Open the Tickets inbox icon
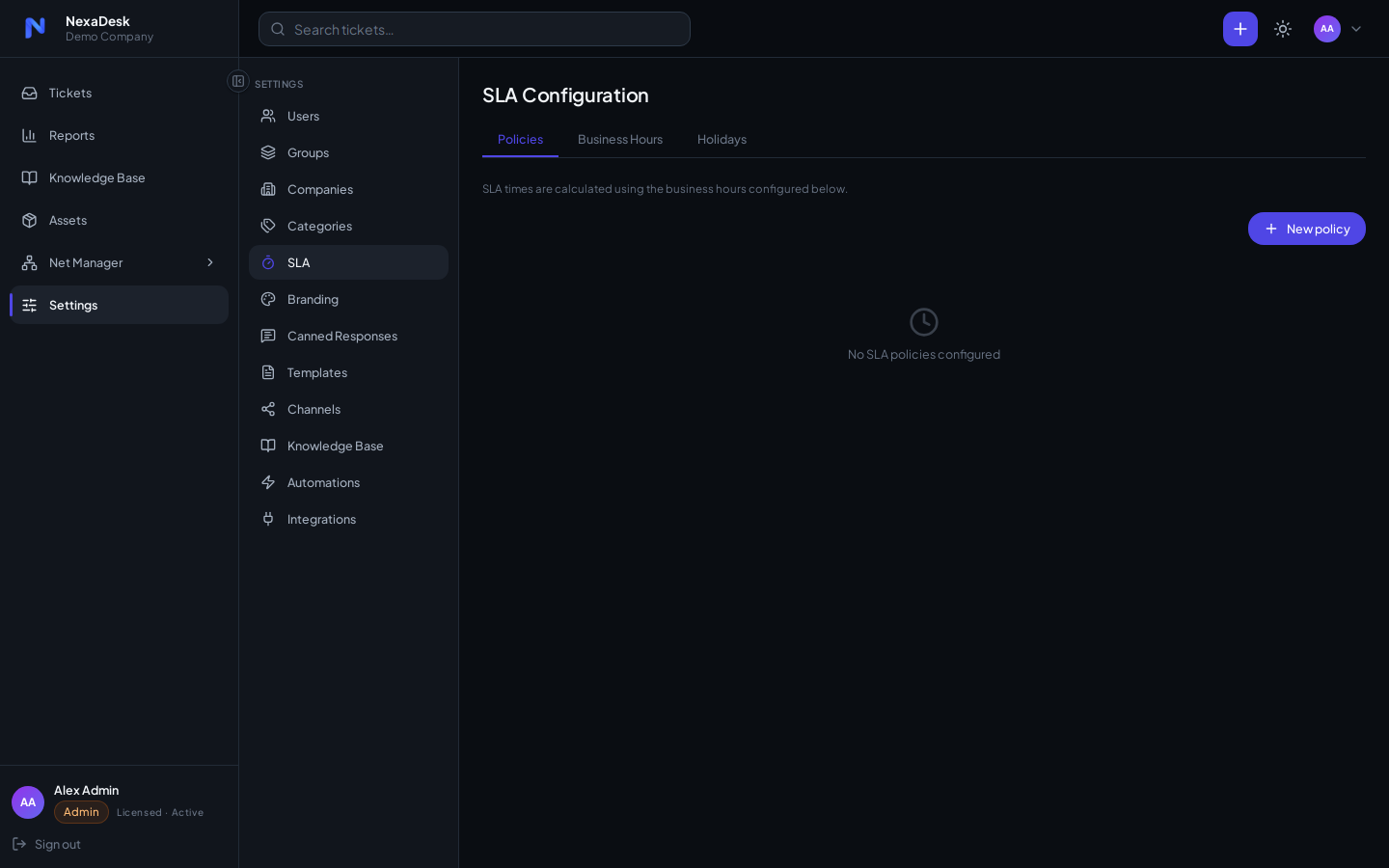 point(30,93)
